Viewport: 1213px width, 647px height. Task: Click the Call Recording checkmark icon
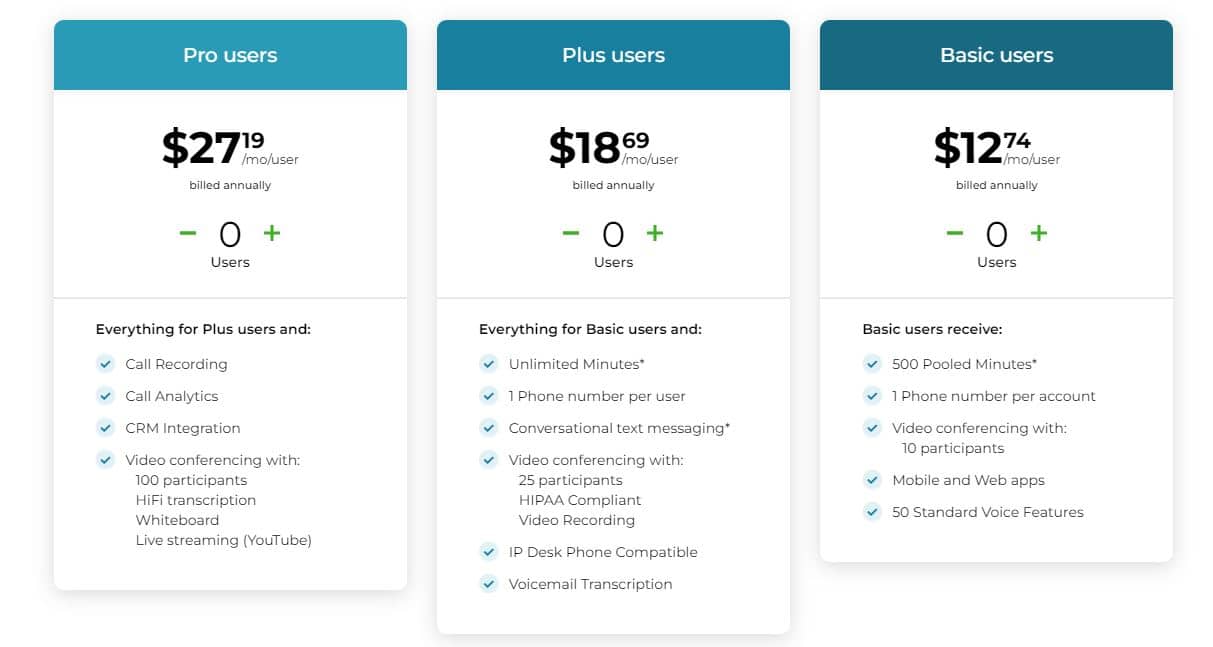click(x=105, y=364)
